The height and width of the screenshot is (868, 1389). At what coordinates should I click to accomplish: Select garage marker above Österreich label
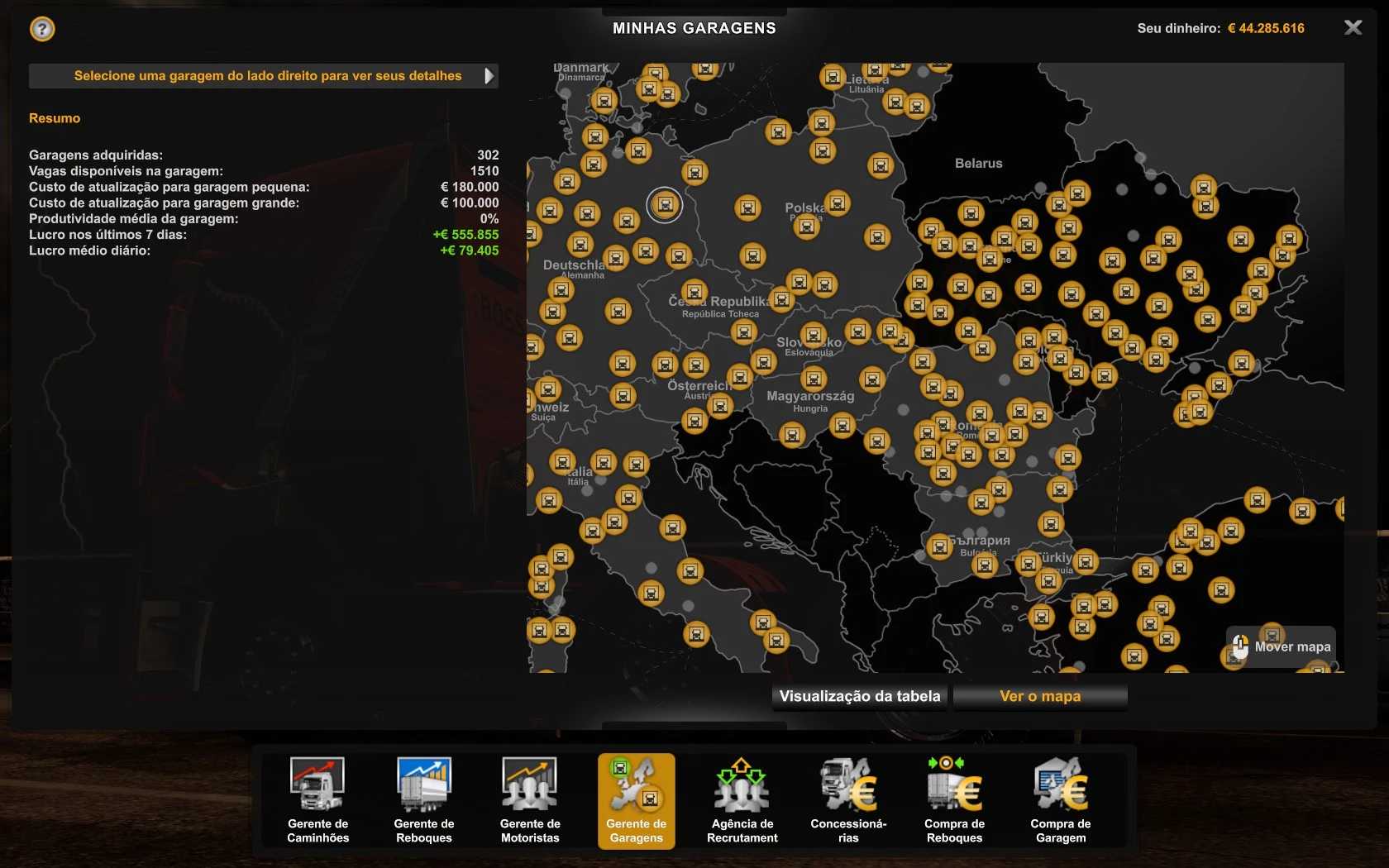point(696,365)
